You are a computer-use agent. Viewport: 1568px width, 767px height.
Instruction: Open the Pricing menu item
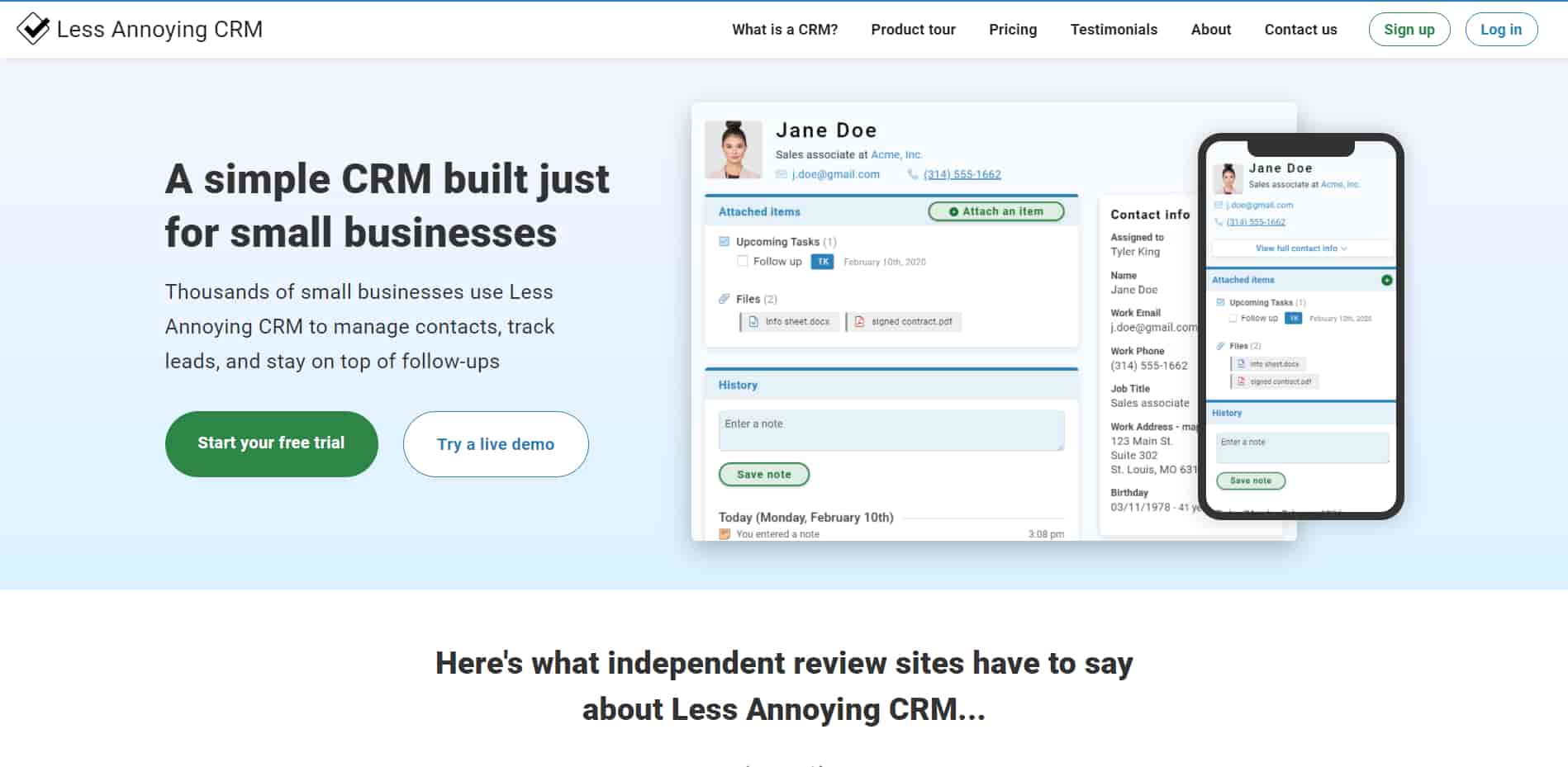tap(1012, 30)
